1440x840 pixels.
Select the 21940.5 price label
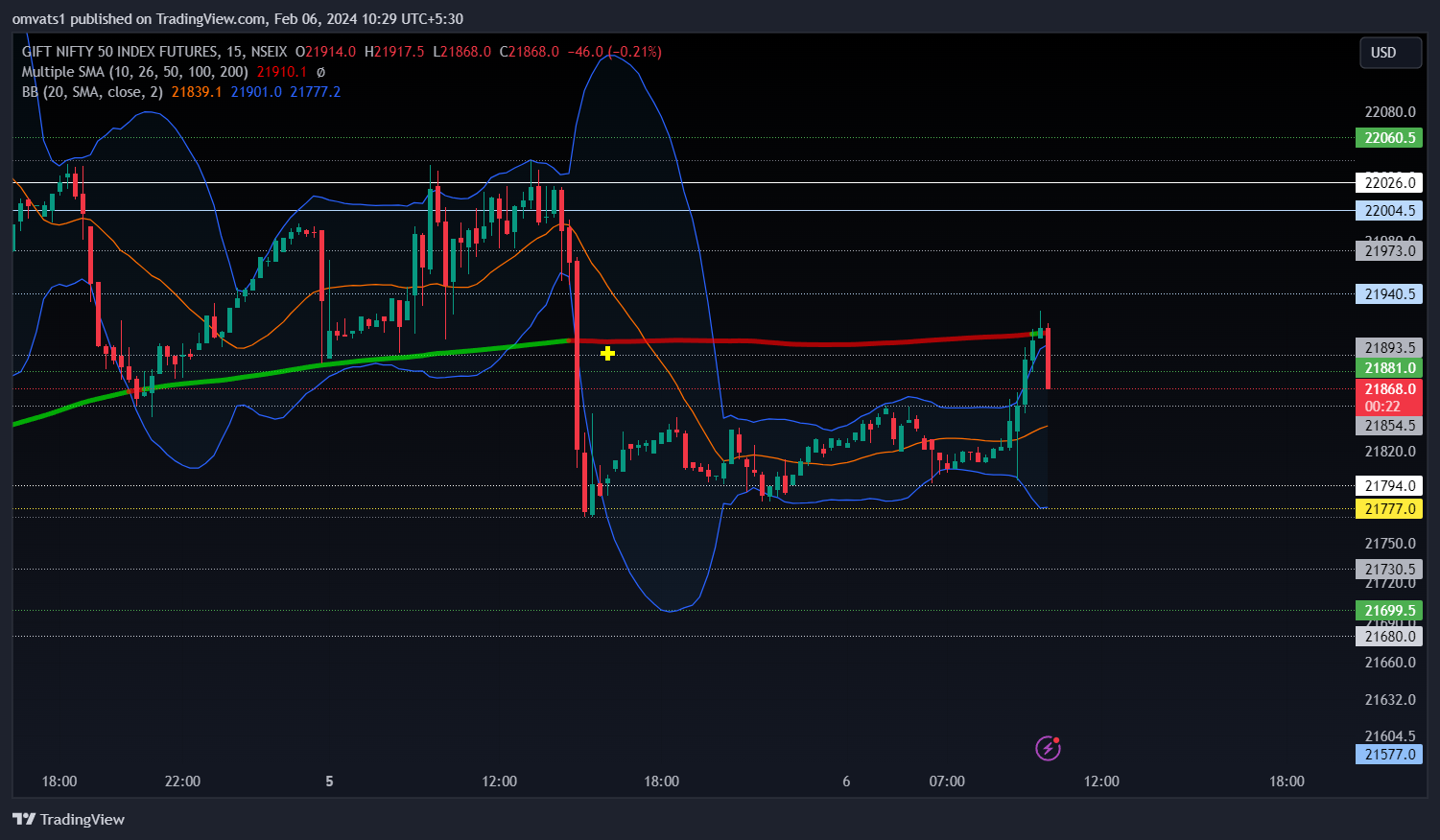[1389, 294]
